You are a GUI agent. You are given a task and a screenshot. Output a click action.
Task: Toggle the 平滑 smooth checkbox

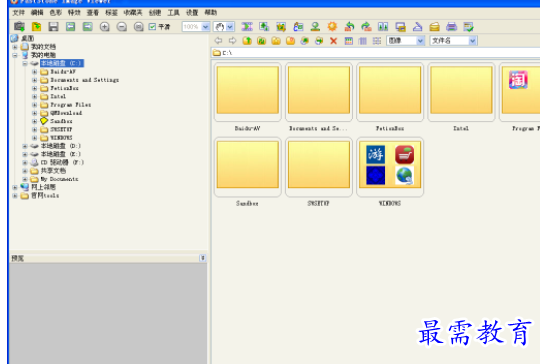(152, 27)
